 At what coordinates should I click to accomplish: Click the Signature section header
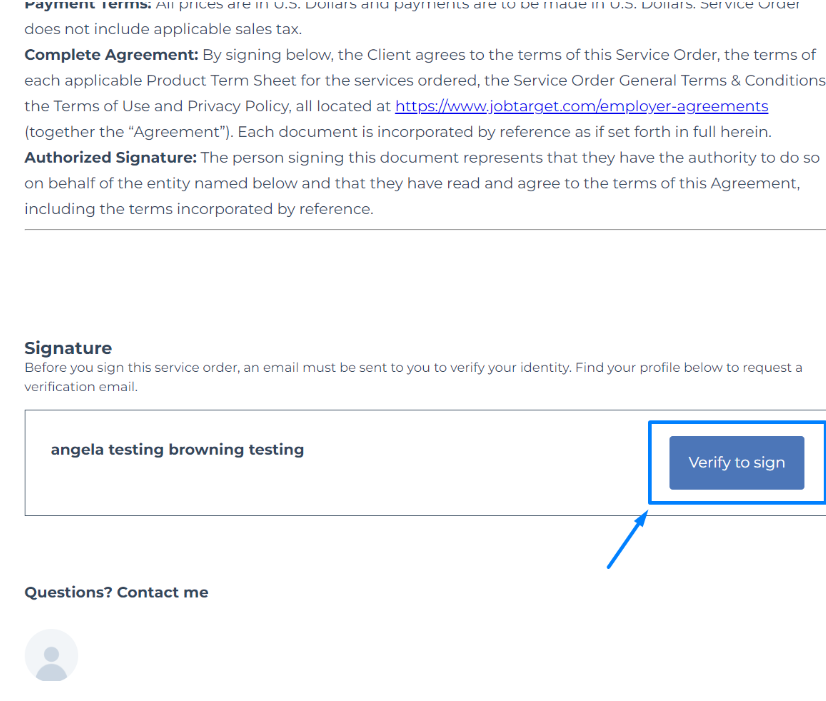[68, 348]
